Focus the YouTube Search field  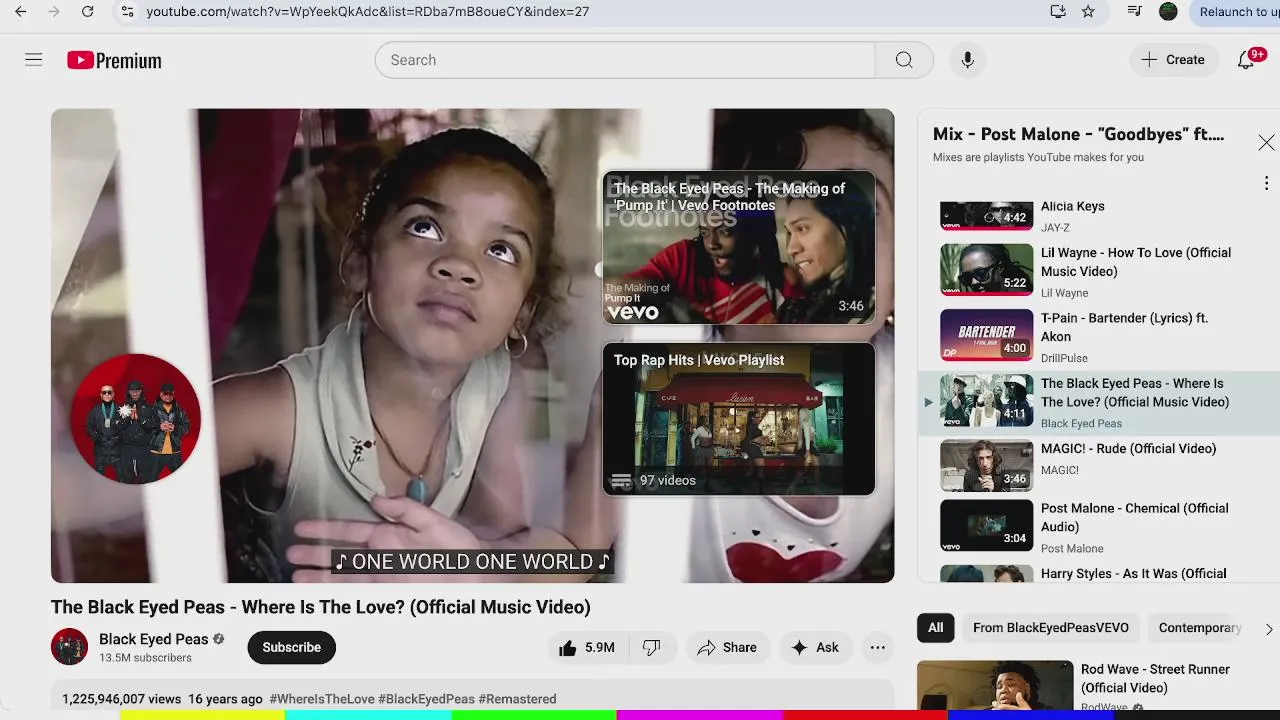click(625, 60)
